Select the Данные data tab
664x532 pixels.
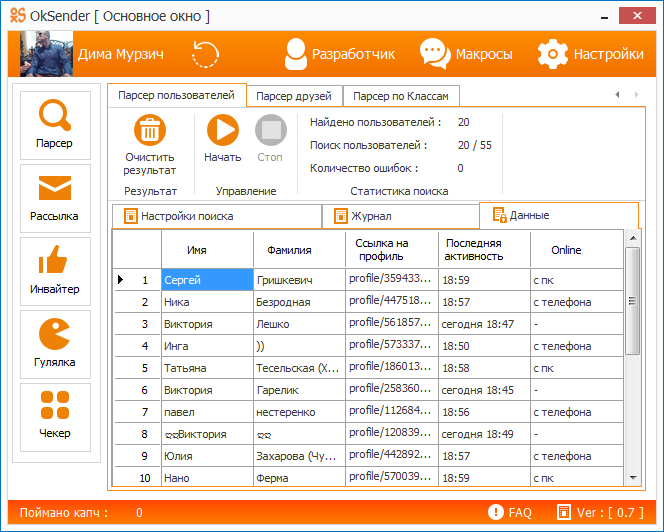[x=559, y=215]
